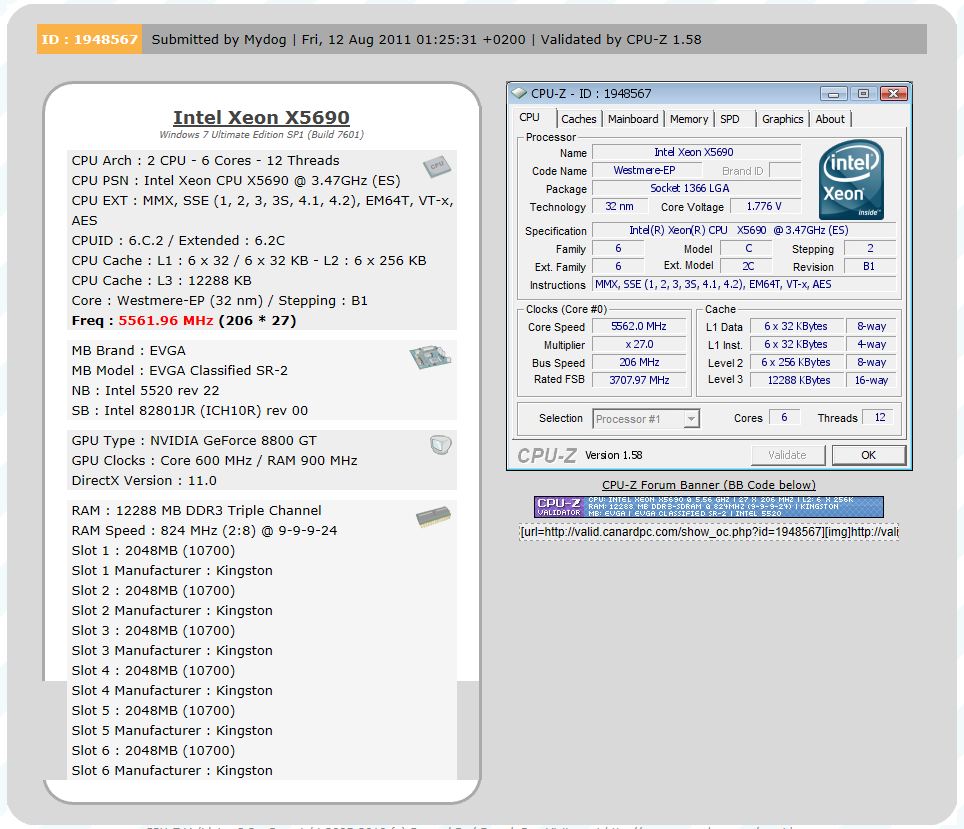Screen dimensions: 964x829
Task: Click the NB Intel 5520 rev 22 line
Action: (x=145, y=391)
